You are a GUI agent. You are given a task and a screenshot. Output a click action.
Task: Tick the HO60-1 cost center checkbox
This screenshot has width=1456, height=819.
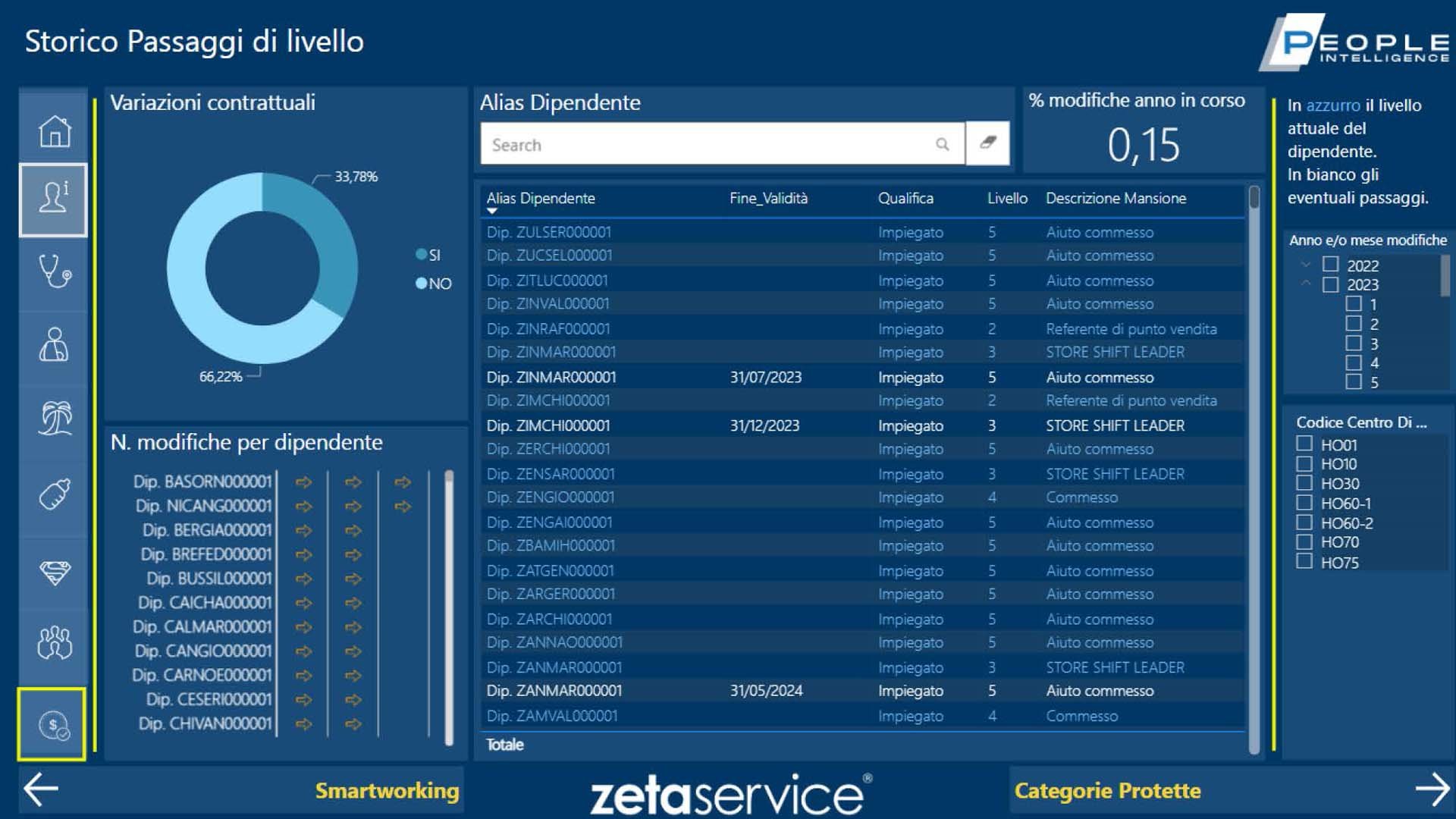pyautogui.click(x=1304, y=502)
